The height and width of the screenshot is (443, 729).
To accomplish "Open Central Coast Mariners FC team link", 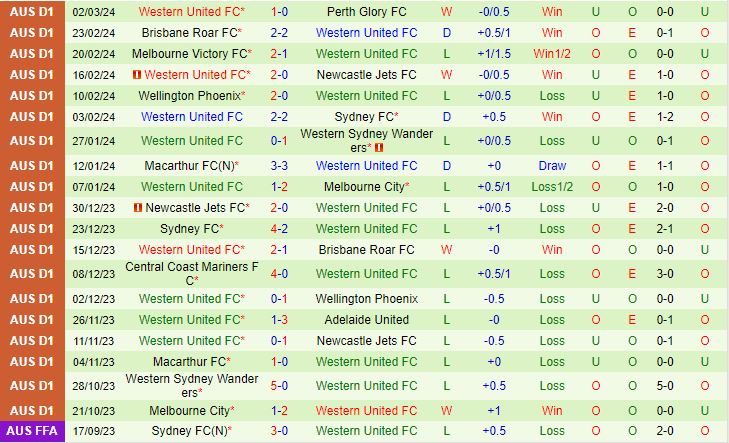I will 191,273.
